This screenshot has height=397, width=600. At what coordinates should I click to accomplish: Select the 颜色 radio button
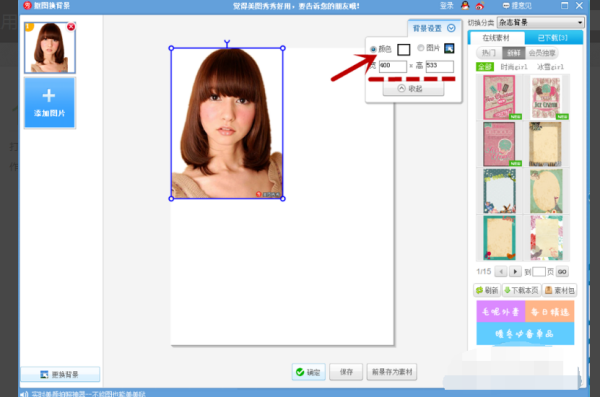[373, 49]
